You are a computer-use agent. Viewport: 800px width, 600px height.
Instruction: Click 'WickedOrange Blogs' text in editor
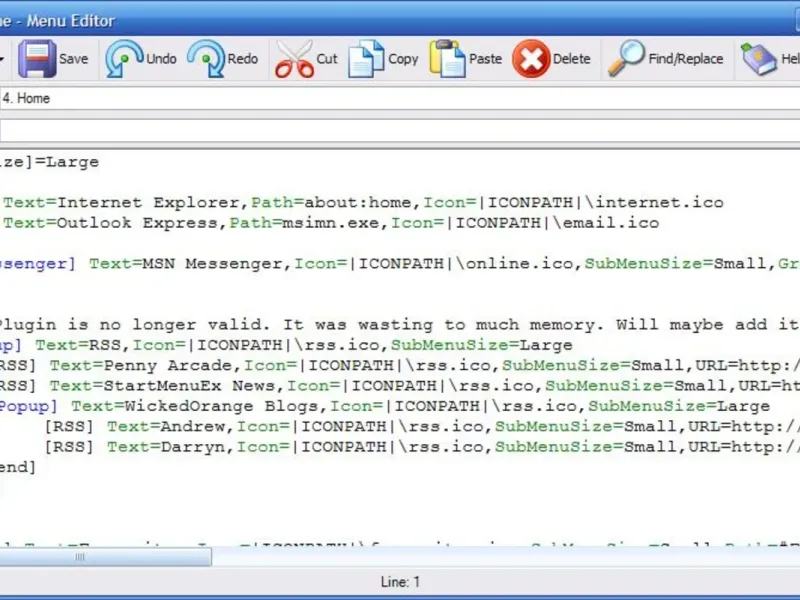[222, 407]
